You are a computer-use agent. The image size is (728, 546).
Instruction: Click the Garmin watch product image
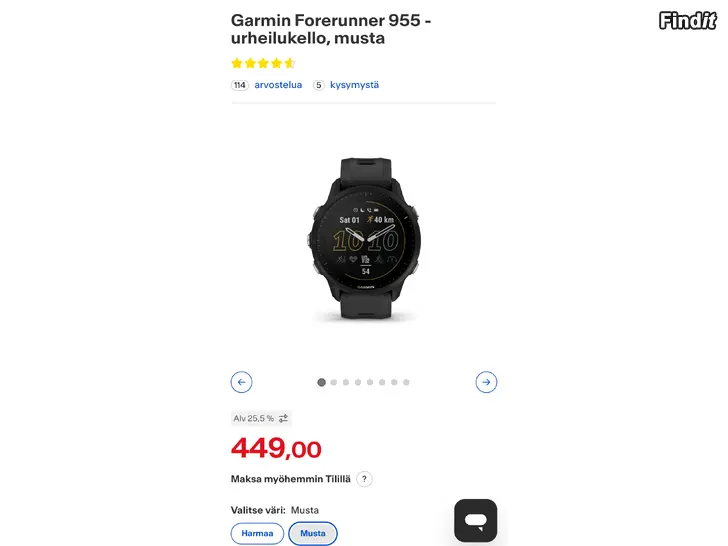[x=364, y=239]
